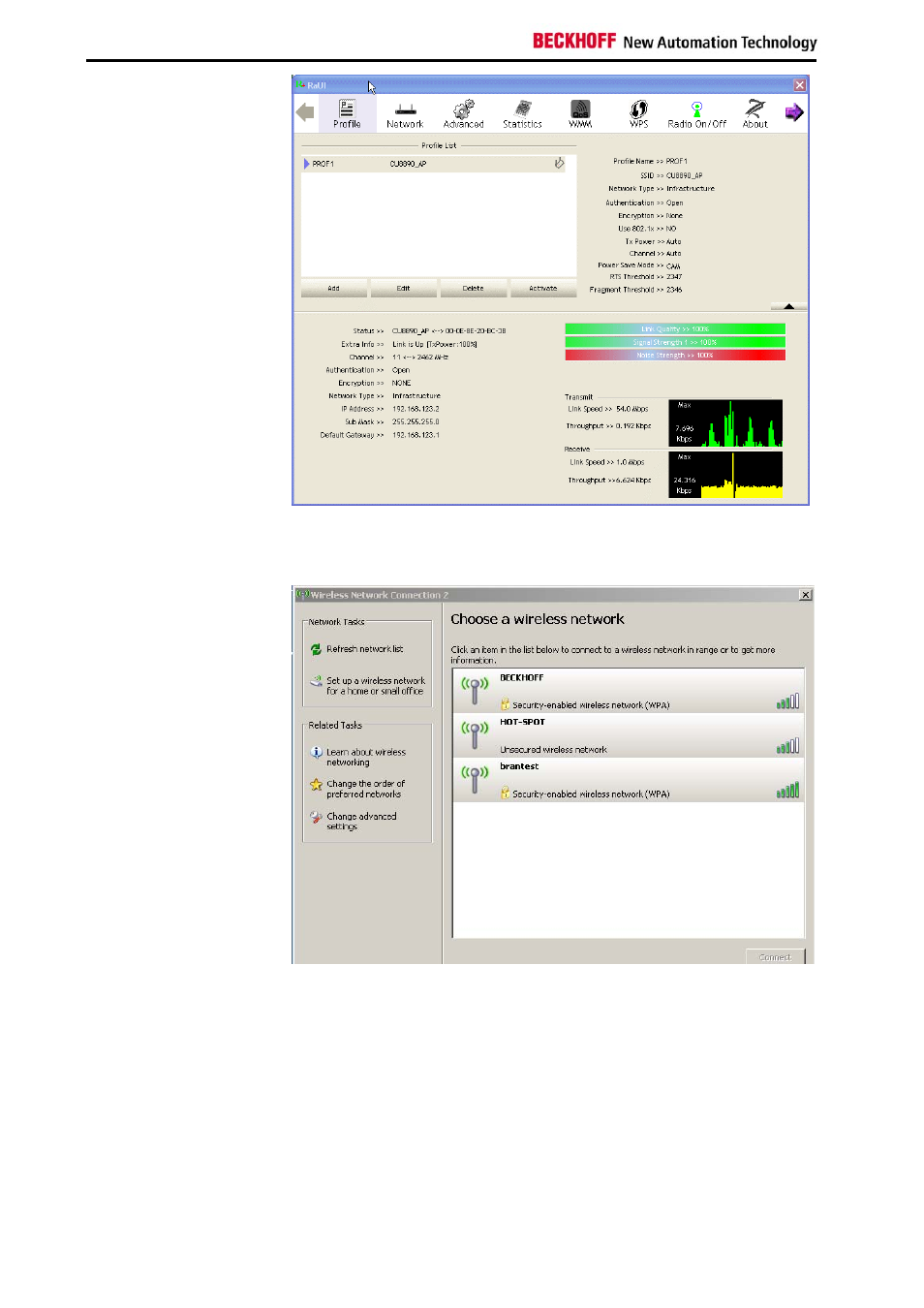Click the Signal Strength 1 bar
The width and height of the screenshot is (924, 1308).
click(x=675, y=342)
